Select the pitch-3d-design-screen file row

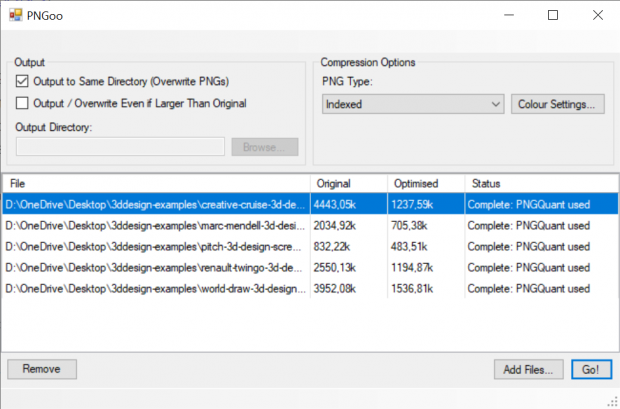pyautogui.click(x=155, y=247)
